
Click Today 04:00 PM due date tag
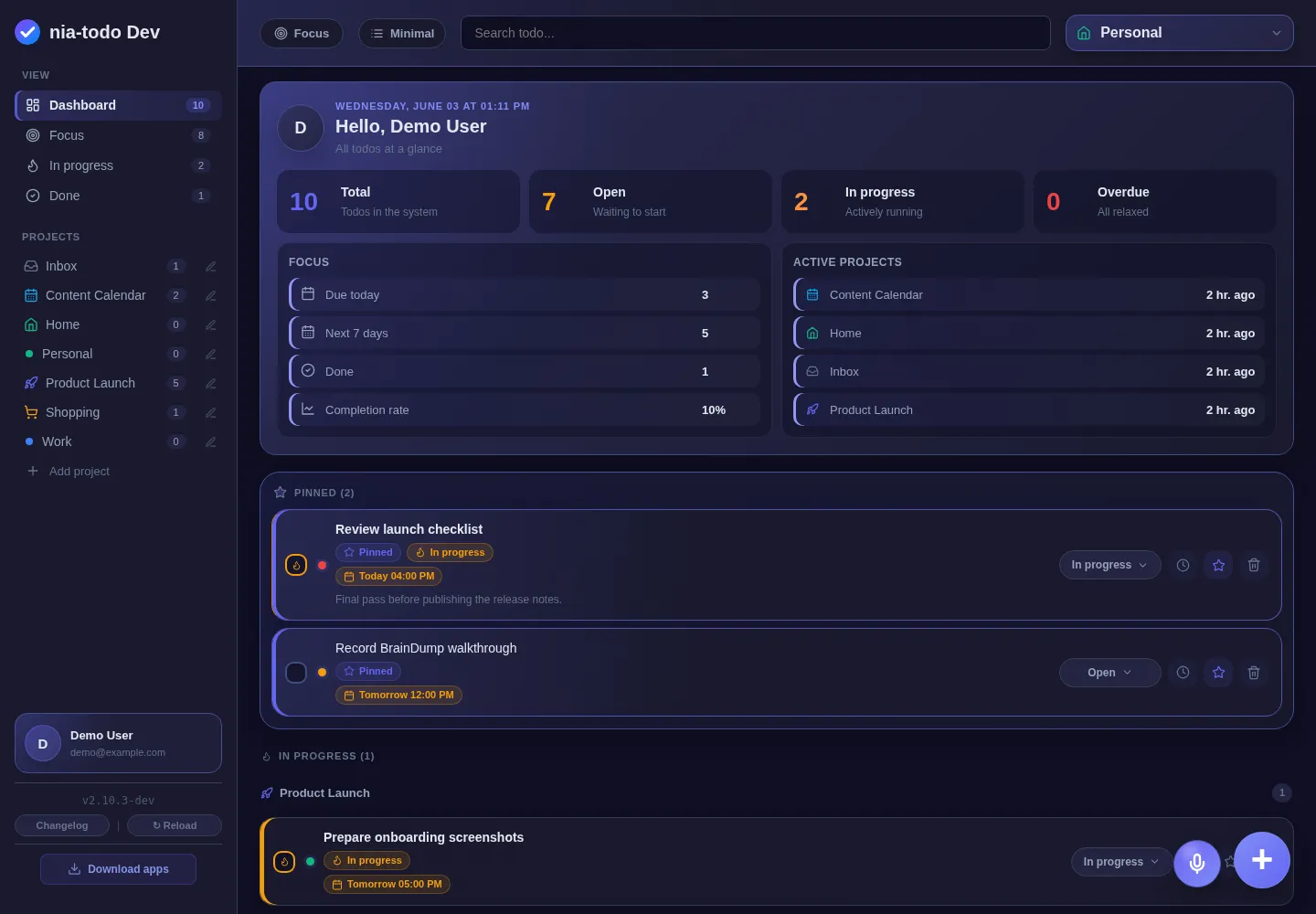pyautogui.click(x=388, y=576)
